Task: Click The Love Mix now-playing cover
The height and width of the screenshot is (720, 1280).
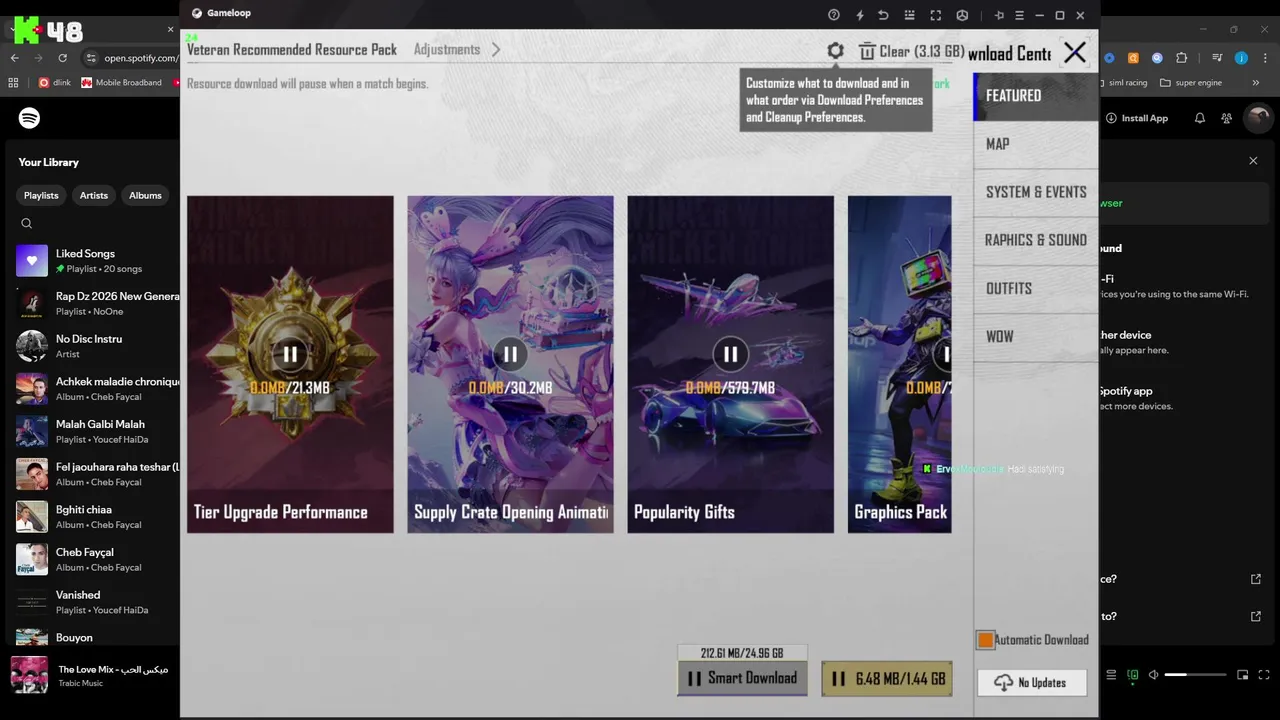Action: point(29,675)
